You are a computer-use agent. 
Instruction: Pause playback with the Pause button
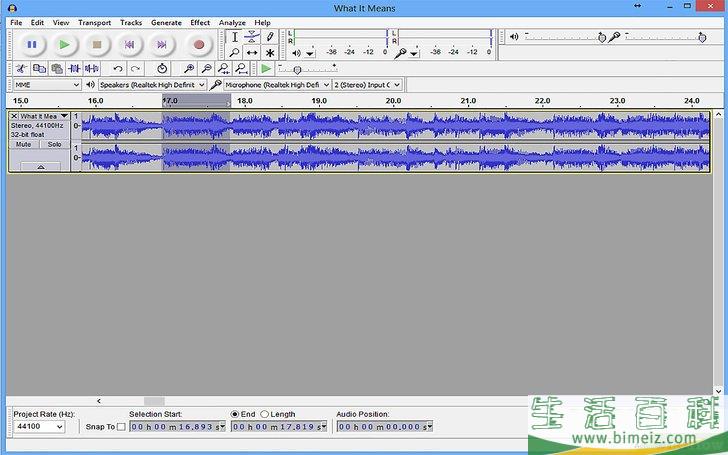coord(32,45)
